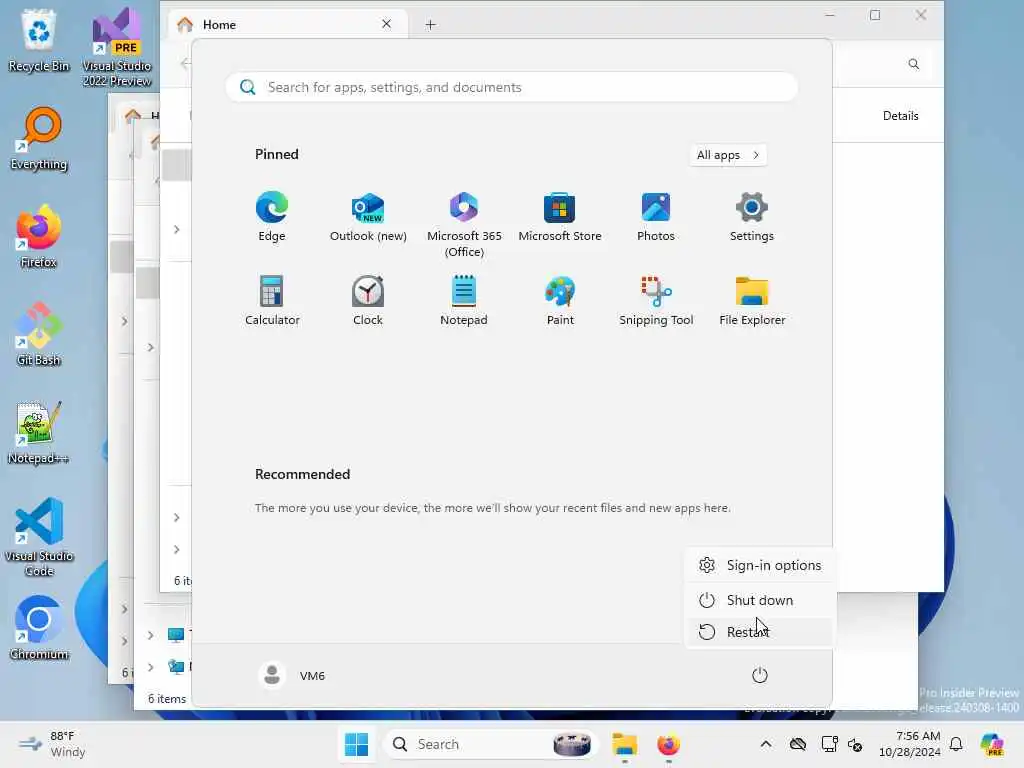This screenshot has width=1024, height=768.
Task: Add new tab in File Explorer window
Action: pyautogui.click(x=430, y=25)
